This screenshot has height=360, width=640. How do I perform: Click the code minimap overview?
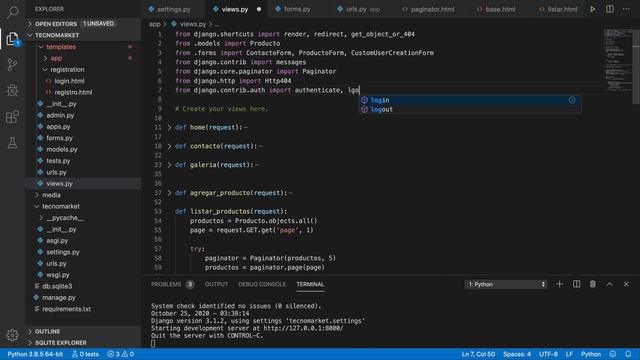pyautogui.click(x=618, y=61)
